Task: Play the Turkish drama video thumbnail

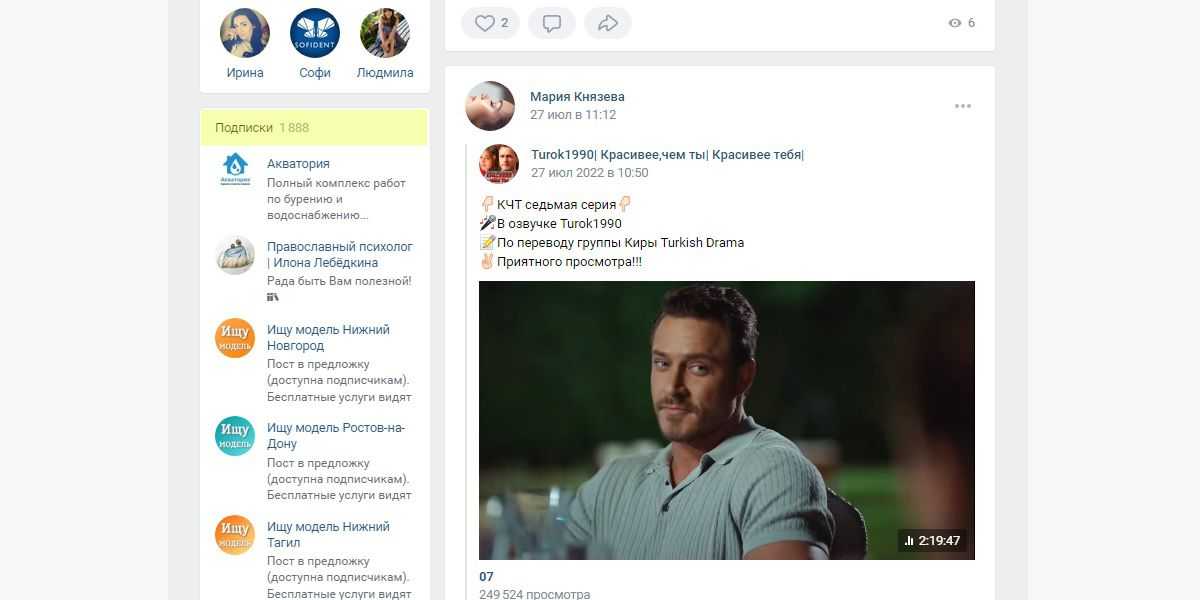Action: (x=726, y=420)
